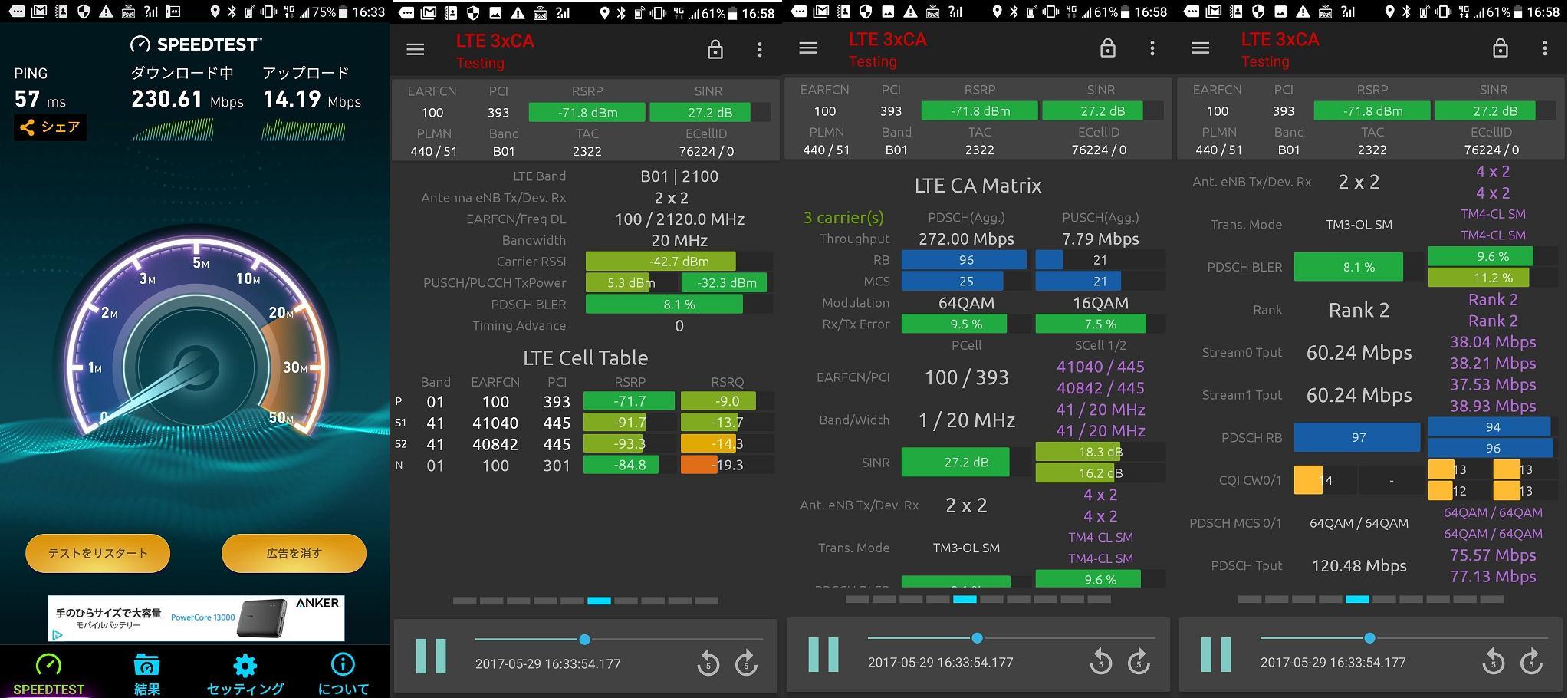Viewport: 1568px width, 698px height.
Task: Tap the 14.19 Mbps upload speed value
Action: coord(311,99)
